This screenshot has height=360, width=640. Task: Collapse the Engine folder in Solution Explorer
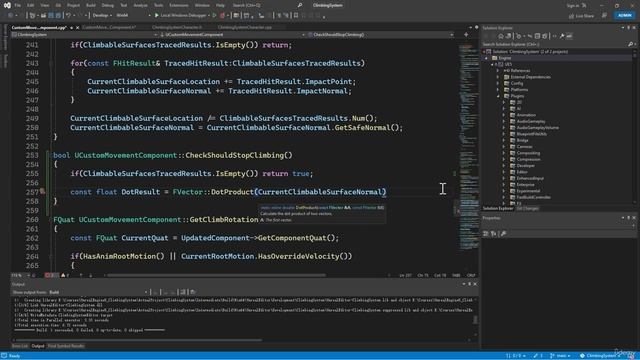click(x=487, y=58)
